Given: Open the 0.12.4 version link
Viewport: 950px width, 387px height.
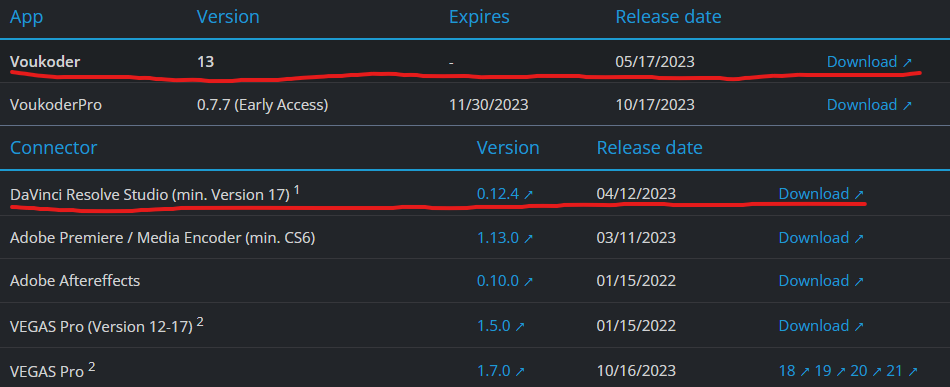Looking at the screenshot, I should click(x=505, y=194).
